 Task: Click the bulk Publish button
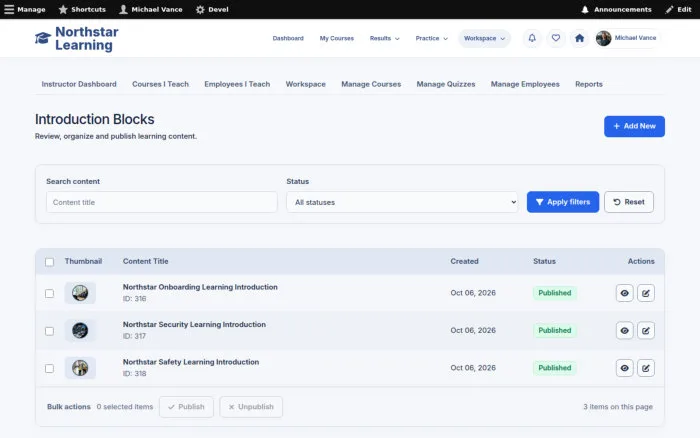click(x=186, y=407)
